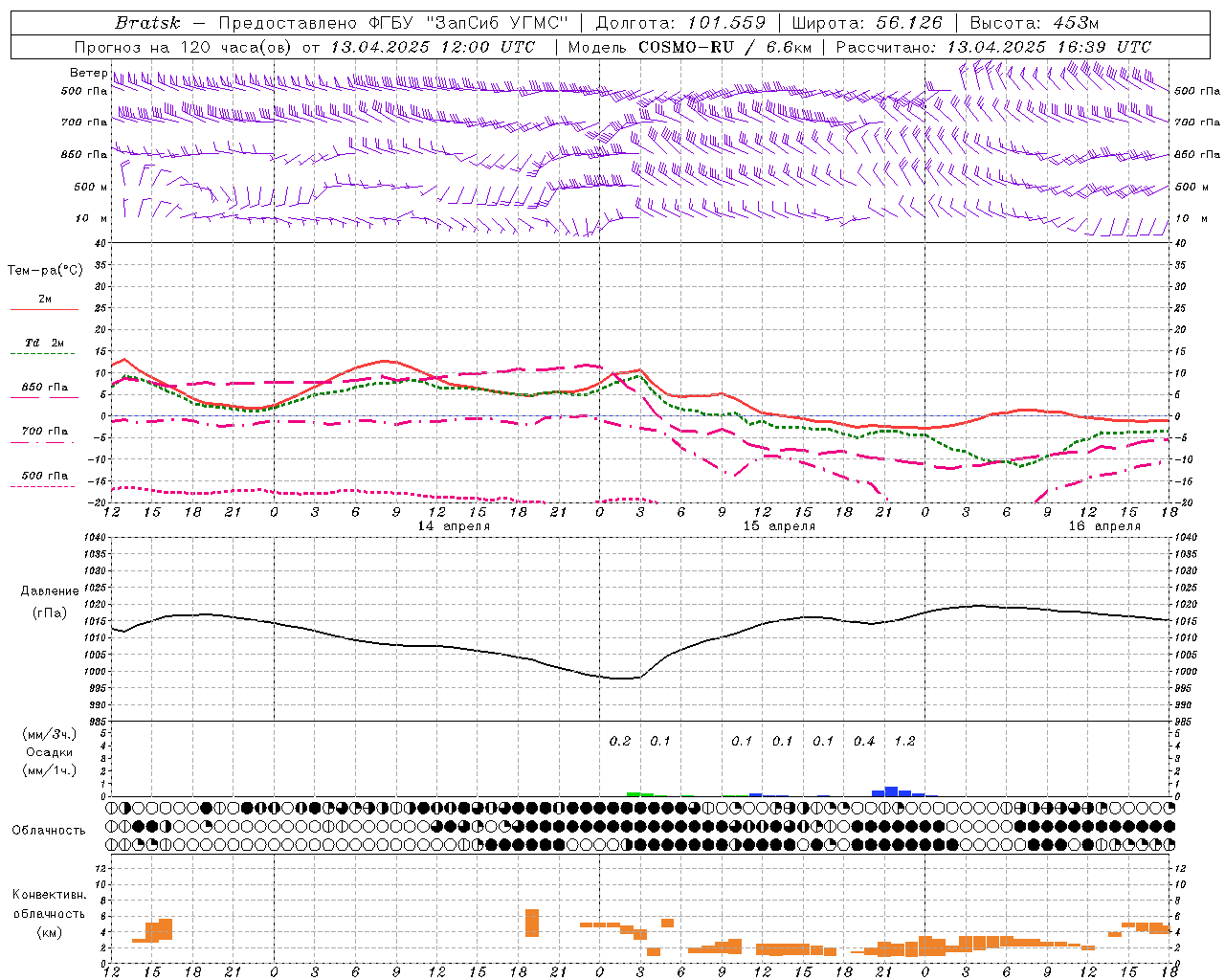Screen dimensions: 1225x980
Task: Click the Рассчитано: 13.04.2025 16:39 UTC text
Action: click(993, 47)
